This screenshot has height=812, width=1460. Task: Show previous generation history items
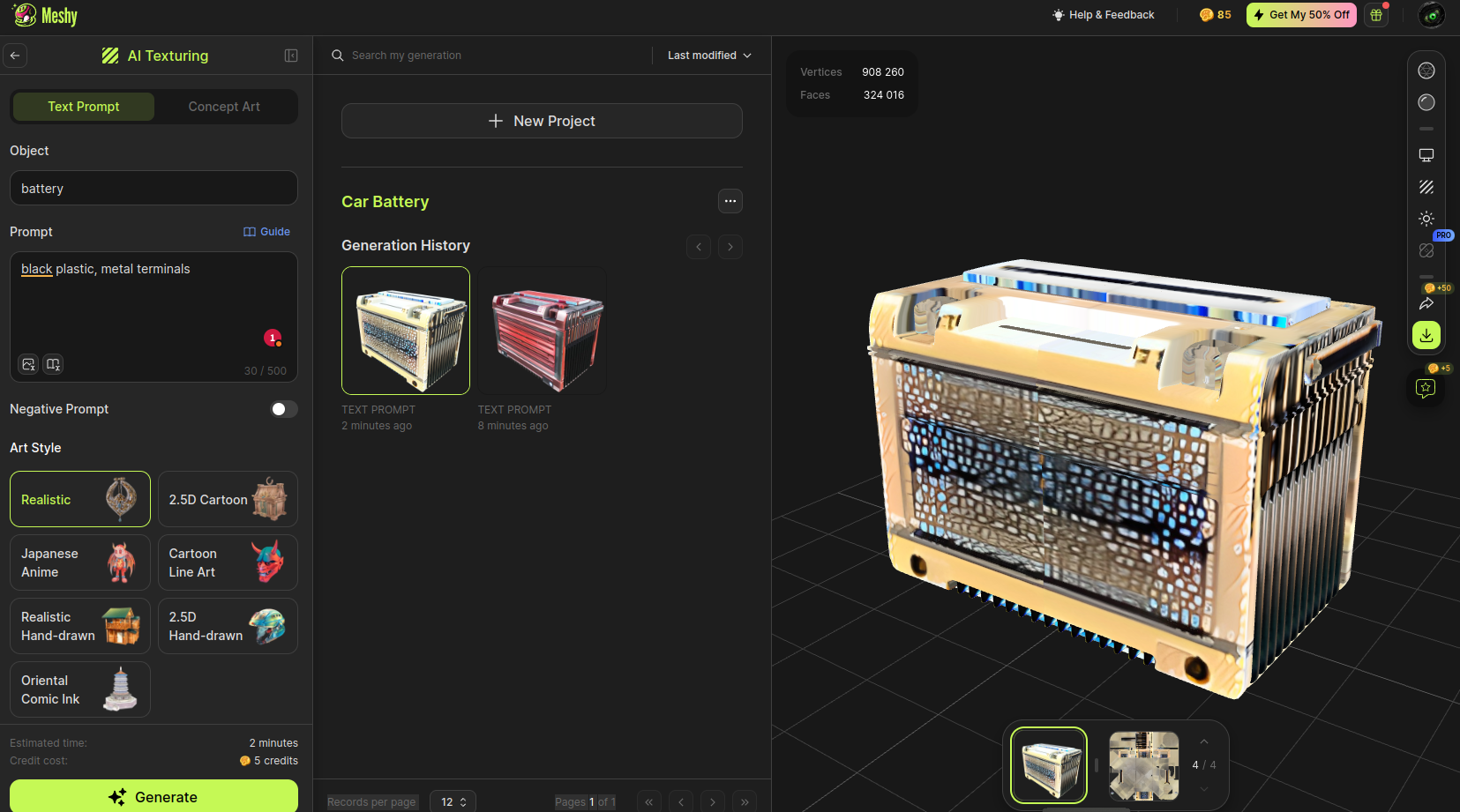click(x=699, y=247)
